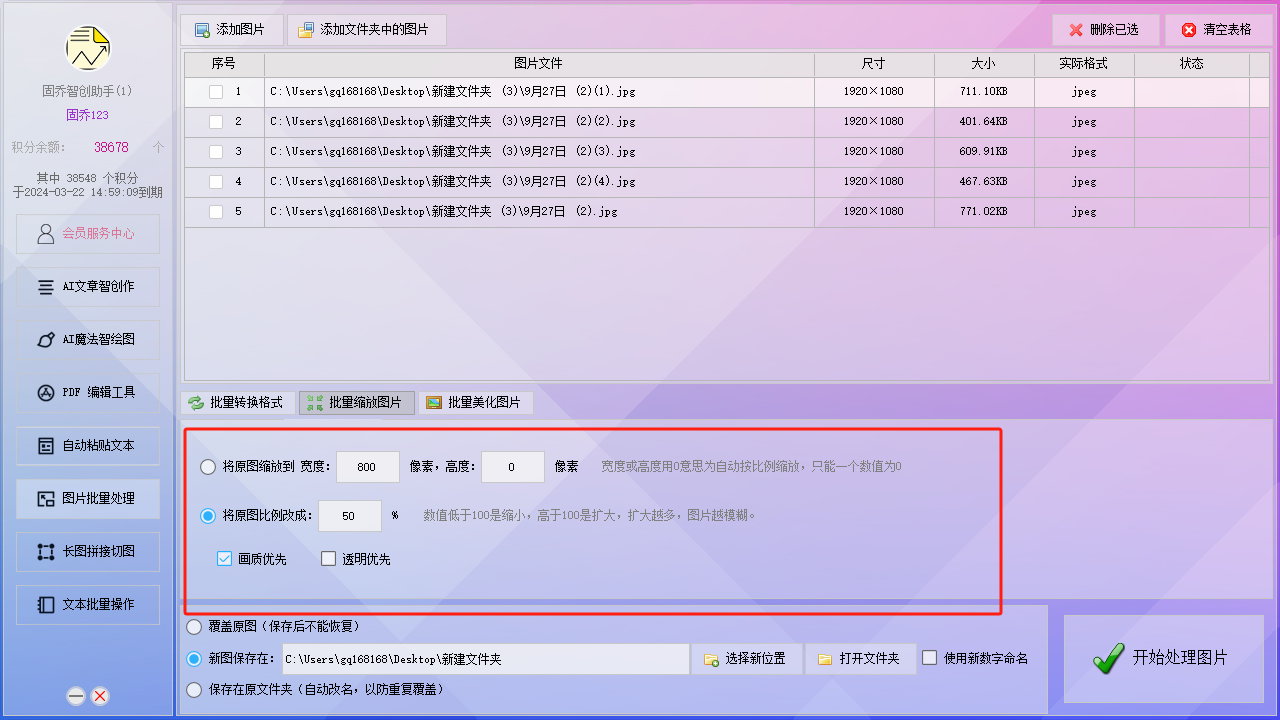Switch to 批量美化图片 tab
This screenshot has height=720, width=1280.
point(475,403)
